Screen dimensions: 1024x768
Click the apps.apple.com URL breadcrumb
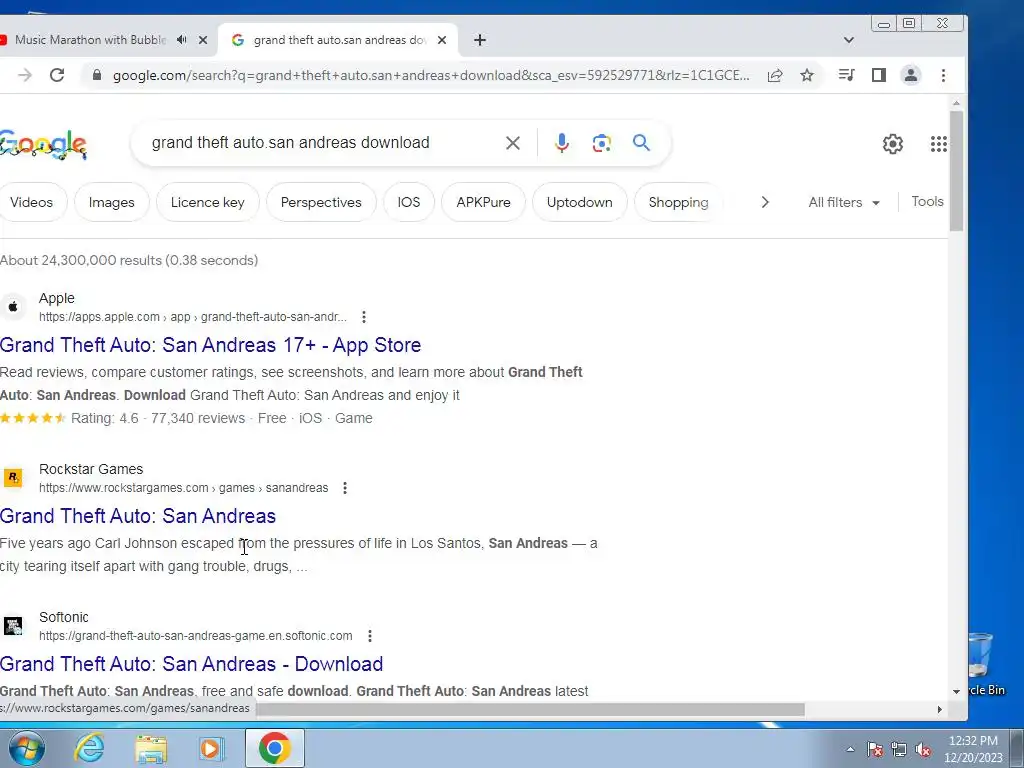193,317
